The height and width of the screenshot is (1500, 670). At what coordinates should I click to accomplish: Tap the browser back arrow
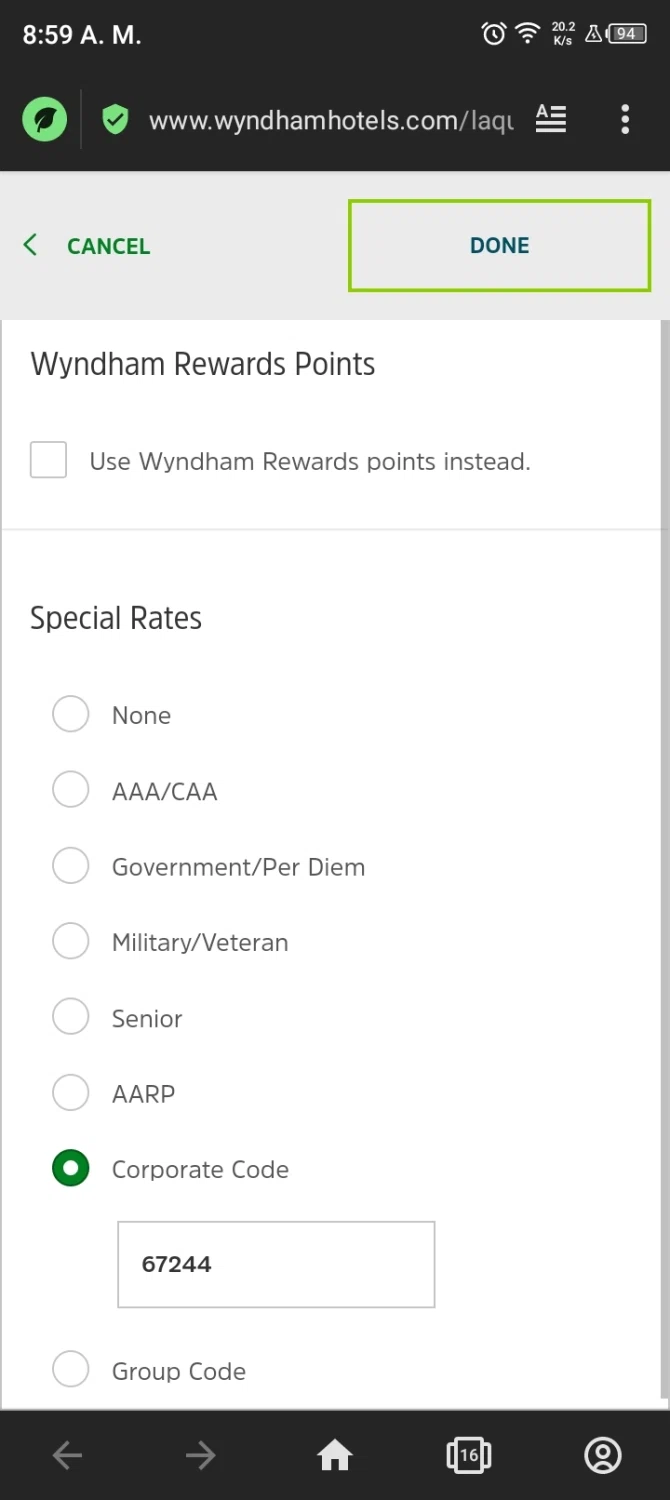[x=67, y=1455]
